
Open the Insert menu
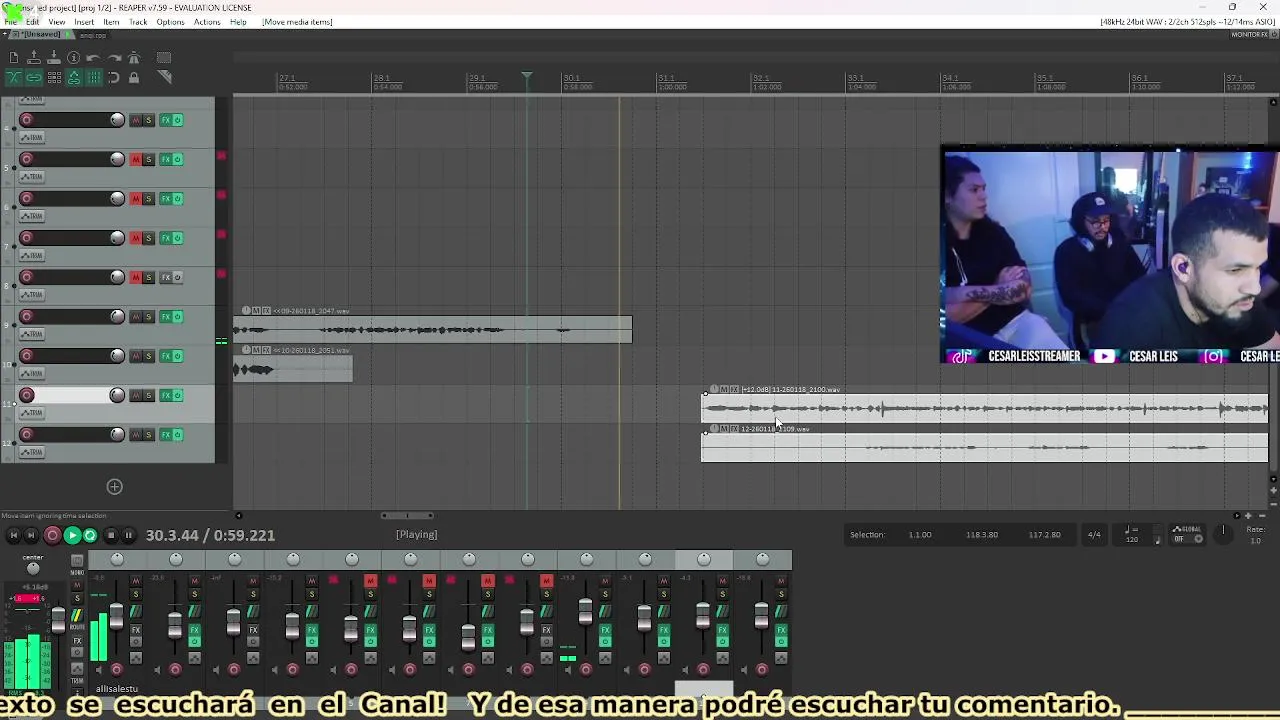click(x=84, y=22)
